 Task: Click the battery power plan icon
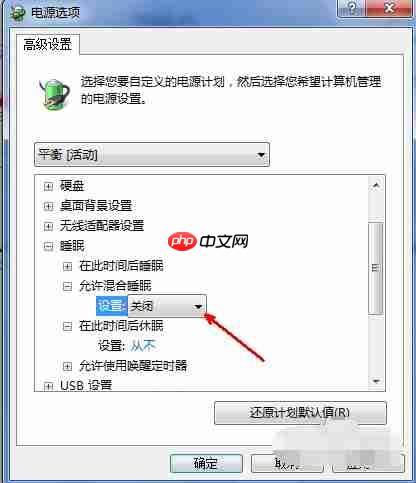click(x=54, y=94)
